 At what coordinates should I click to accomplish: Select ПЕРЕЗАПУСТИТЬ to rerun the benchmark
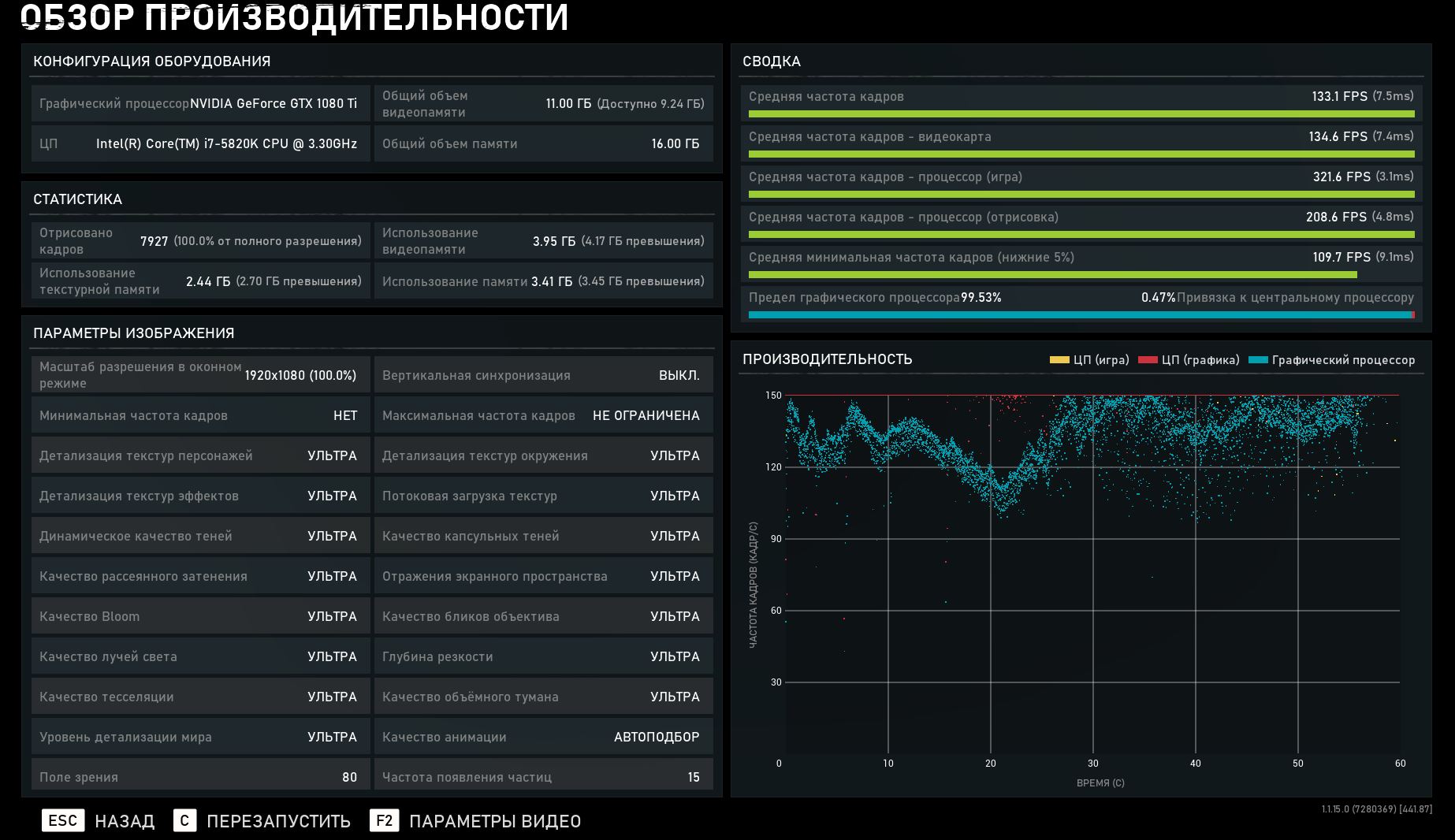tap(278, 821)
